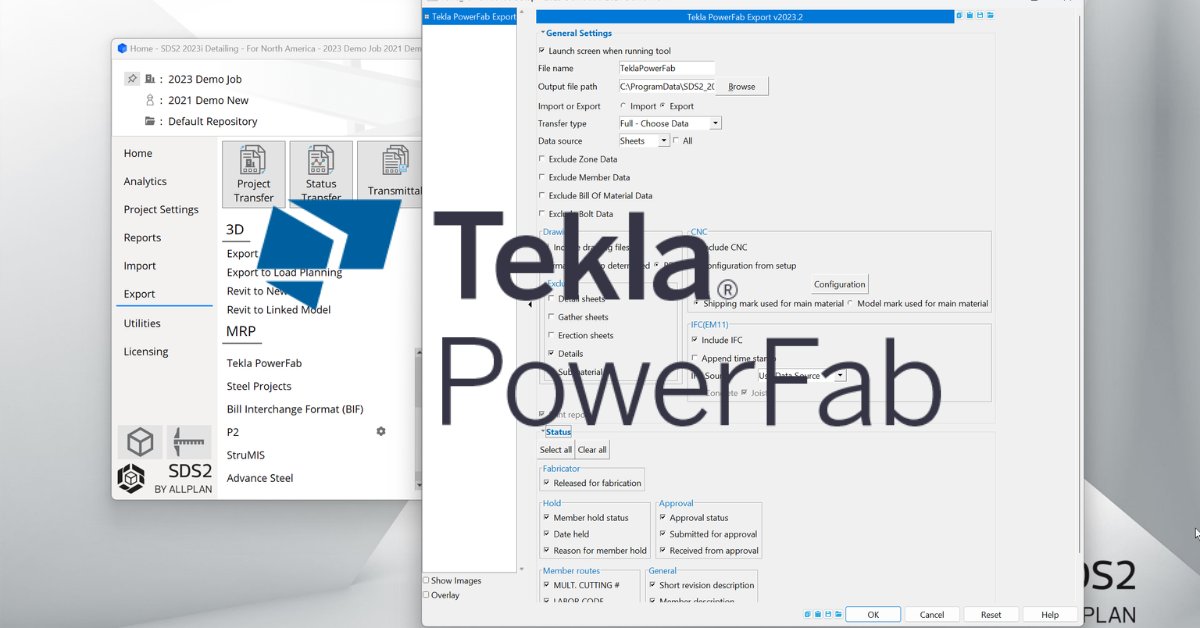Image resolution: width=1200 pixels, height=628 pixels.
Task: Click the Browse button for output path
Action: click(x=742, y=87)
